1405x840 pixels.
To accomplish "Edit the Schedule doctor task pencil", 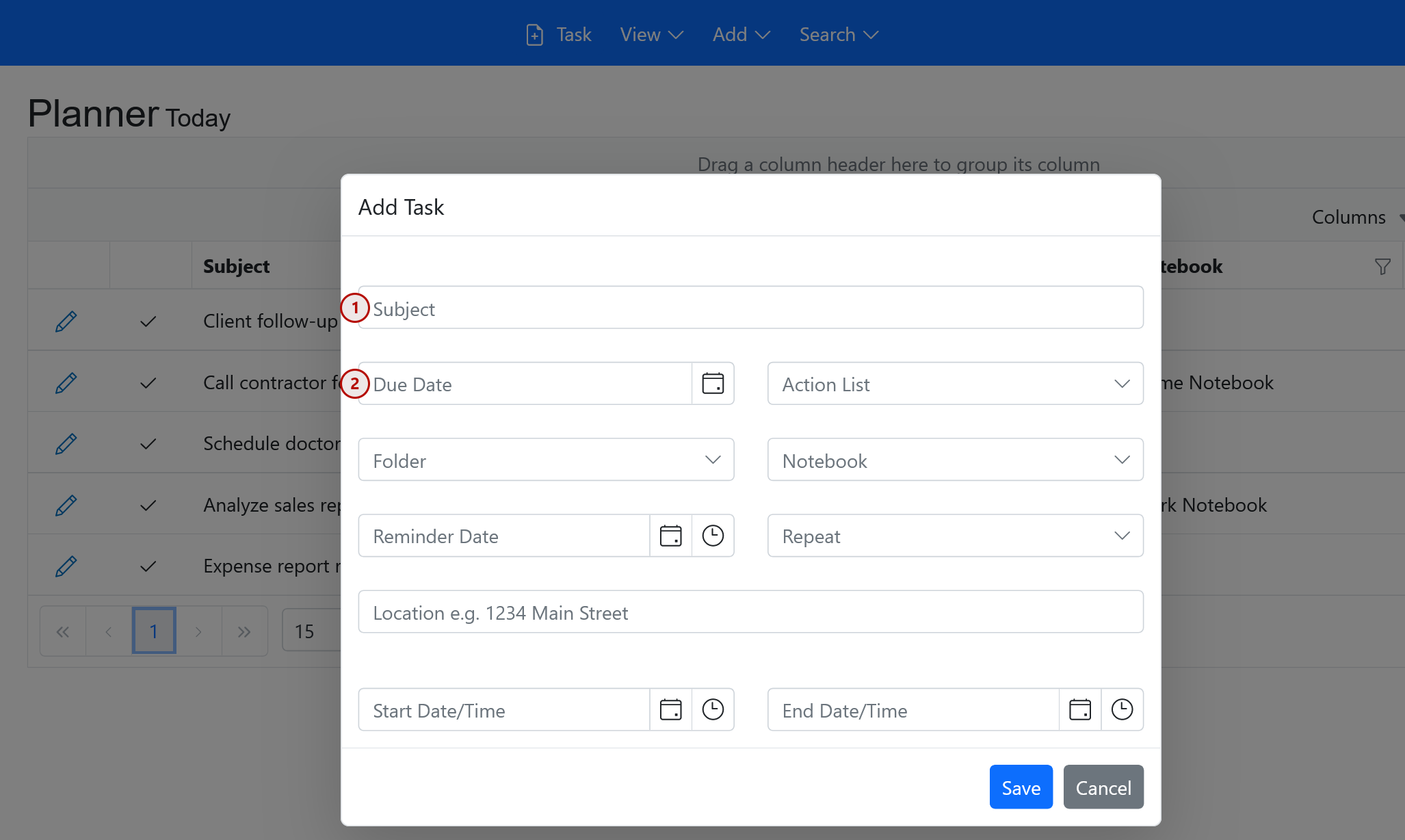I will [x=66, y=443].
